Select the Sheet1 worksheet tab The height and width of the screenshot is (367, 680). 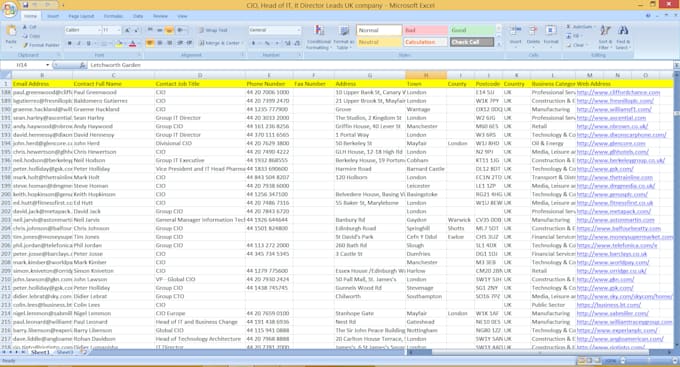coord(40,352)
